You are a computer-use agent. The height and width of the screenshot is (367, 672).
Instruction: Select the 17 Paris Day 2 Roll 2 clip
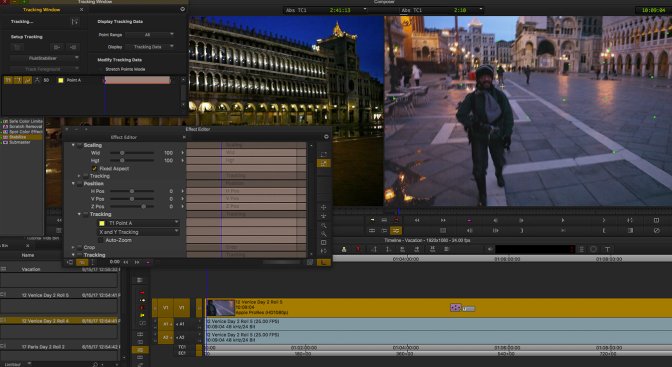tap(43, 346)
